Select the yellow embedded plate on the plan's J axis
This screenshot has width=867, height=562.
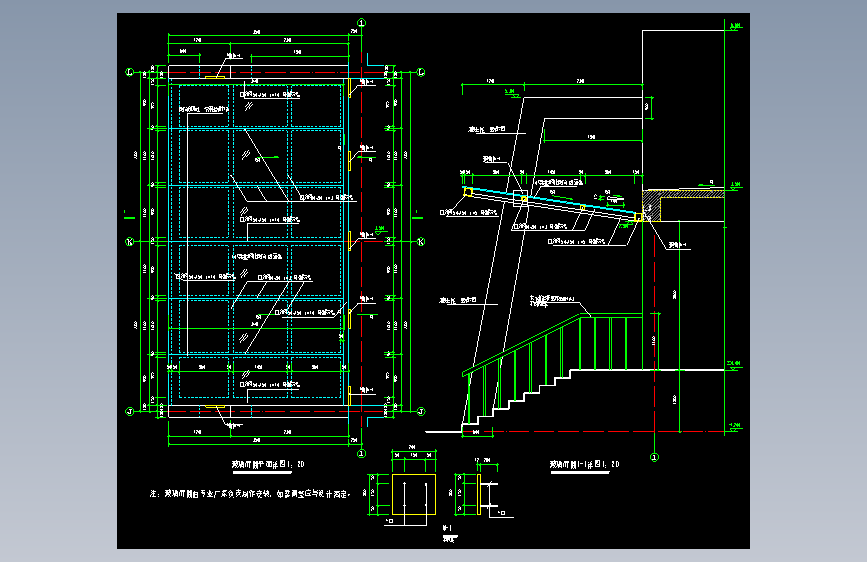coord(215,407)
